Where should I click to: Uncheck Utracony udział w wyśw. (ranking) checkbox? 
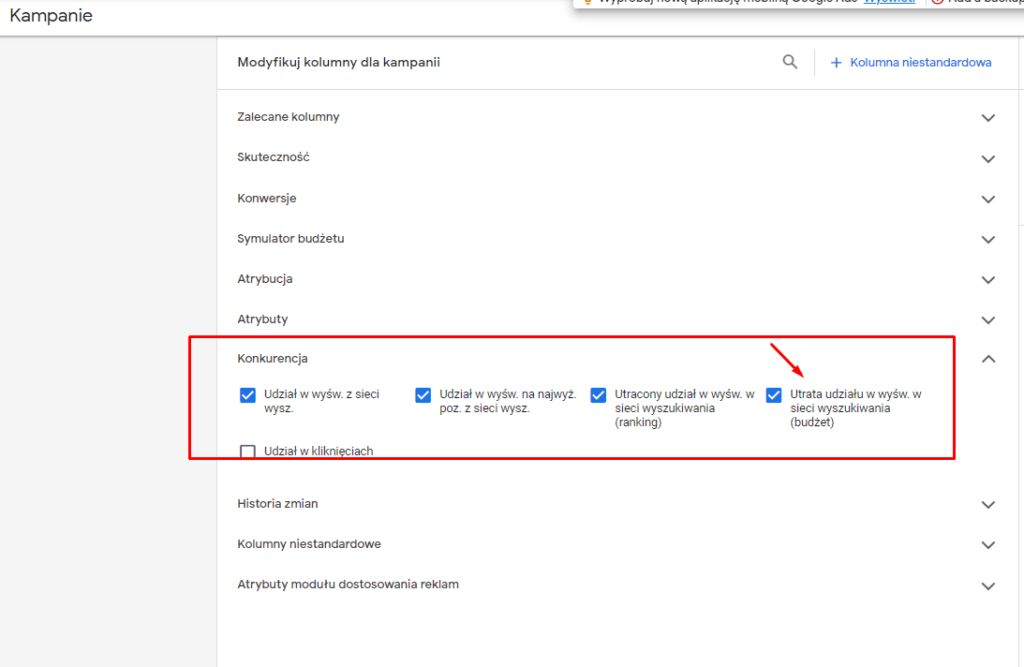point(598,395)
